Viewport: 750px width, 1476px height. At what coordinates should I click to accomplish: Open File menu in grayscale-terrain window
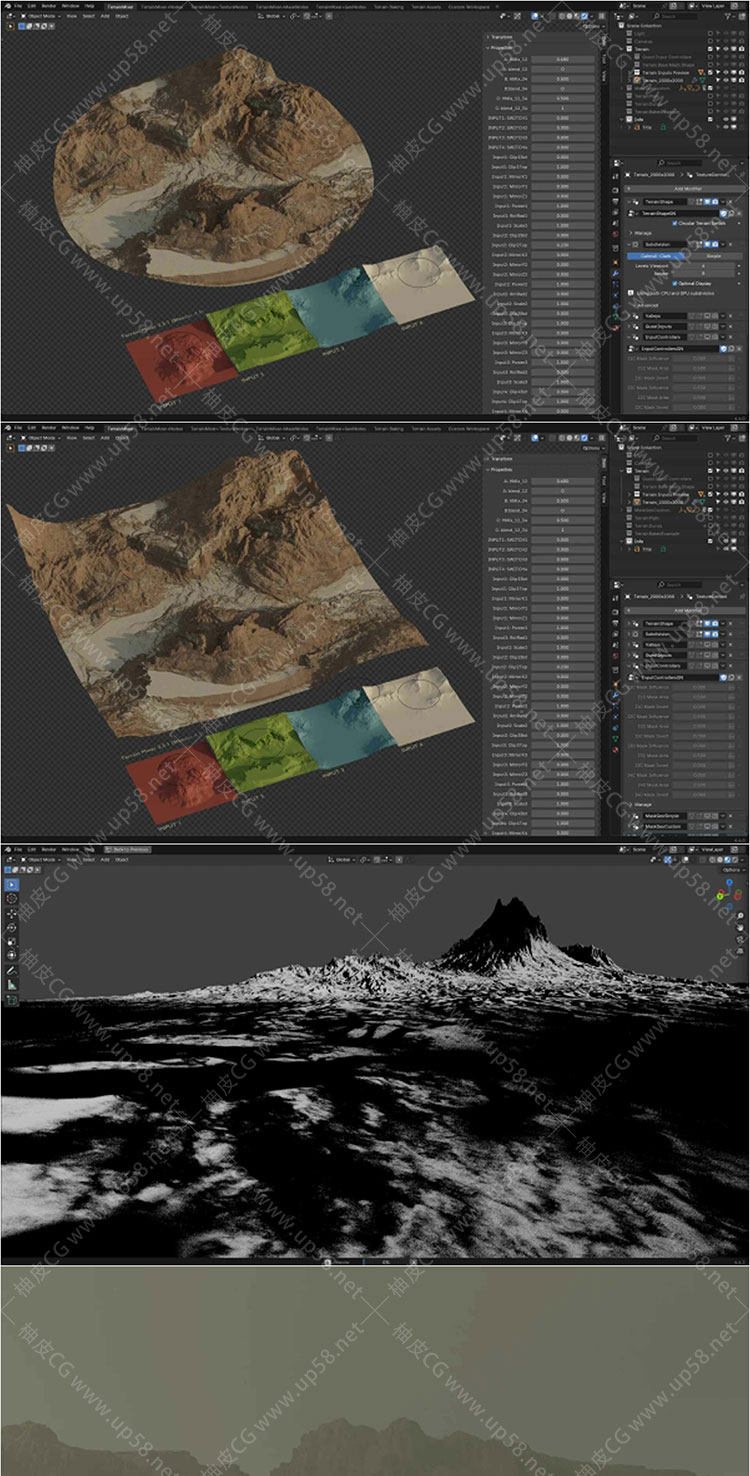(17, 849)
